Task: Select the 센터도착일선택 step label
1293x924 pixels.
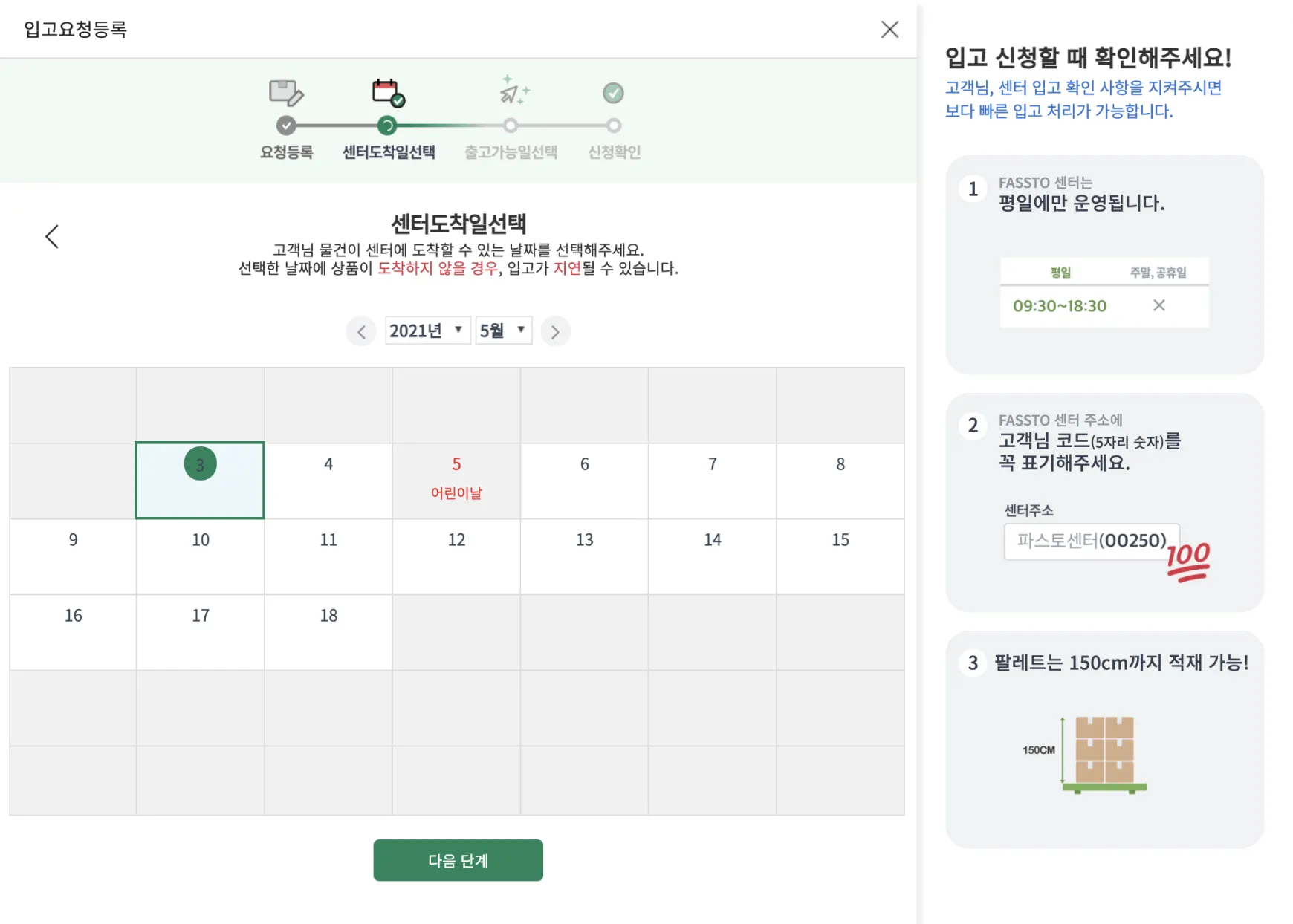Action: [x=389, y=152]
